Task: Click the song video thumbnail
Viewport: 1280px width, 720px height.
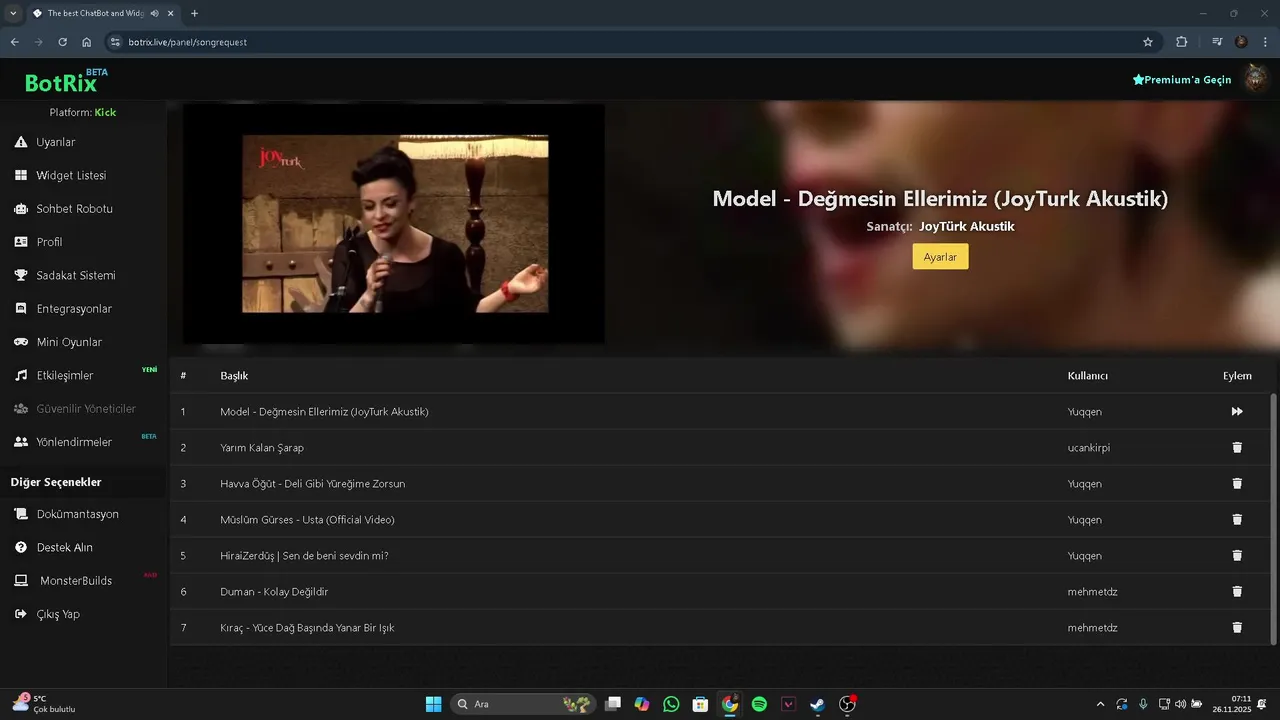Action: point(394,224)
